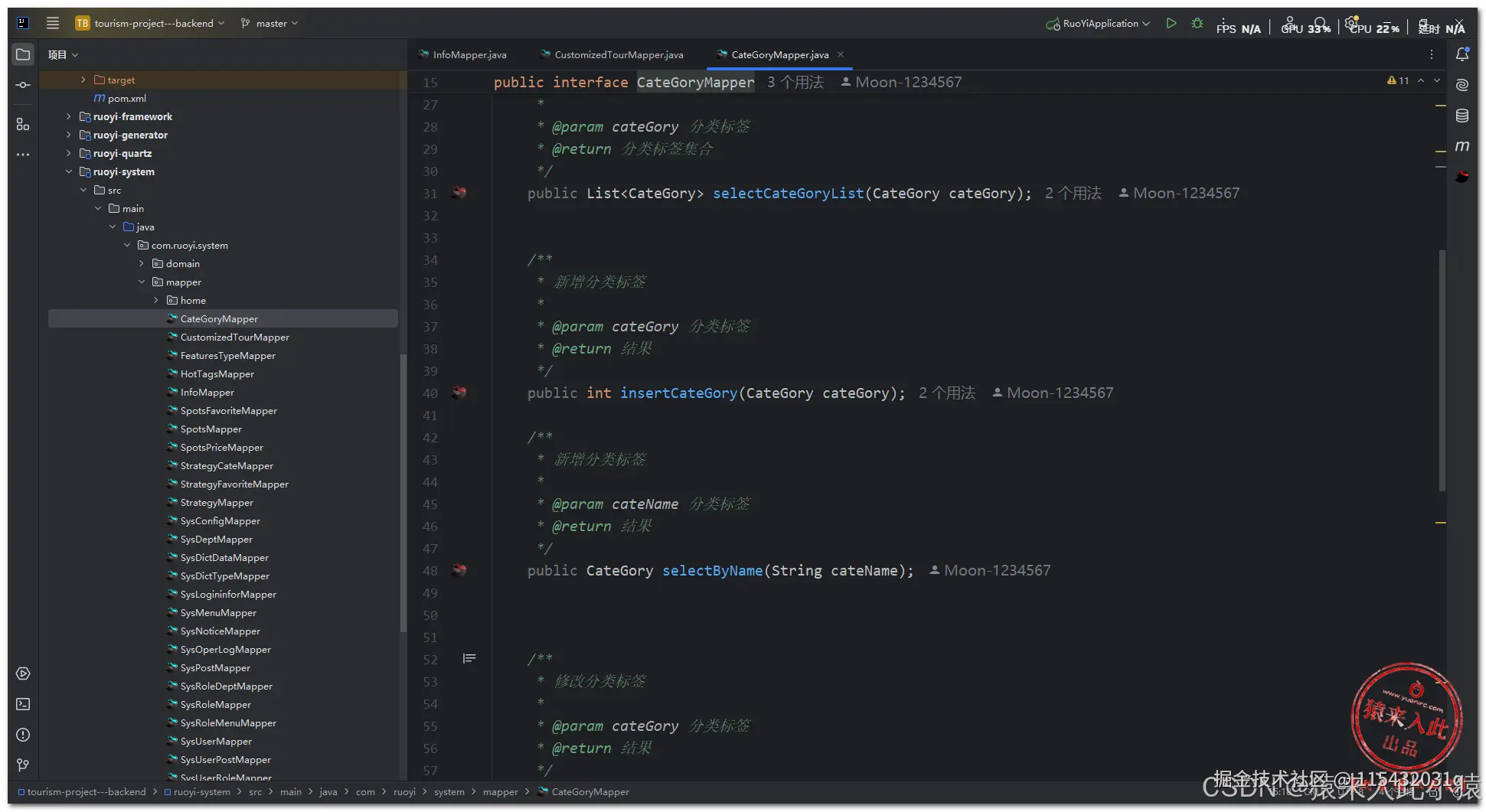The height and width of the screenshot is (812, 1486).
Task: Open the Commit tool window
Action: click(x=23, y=85)
